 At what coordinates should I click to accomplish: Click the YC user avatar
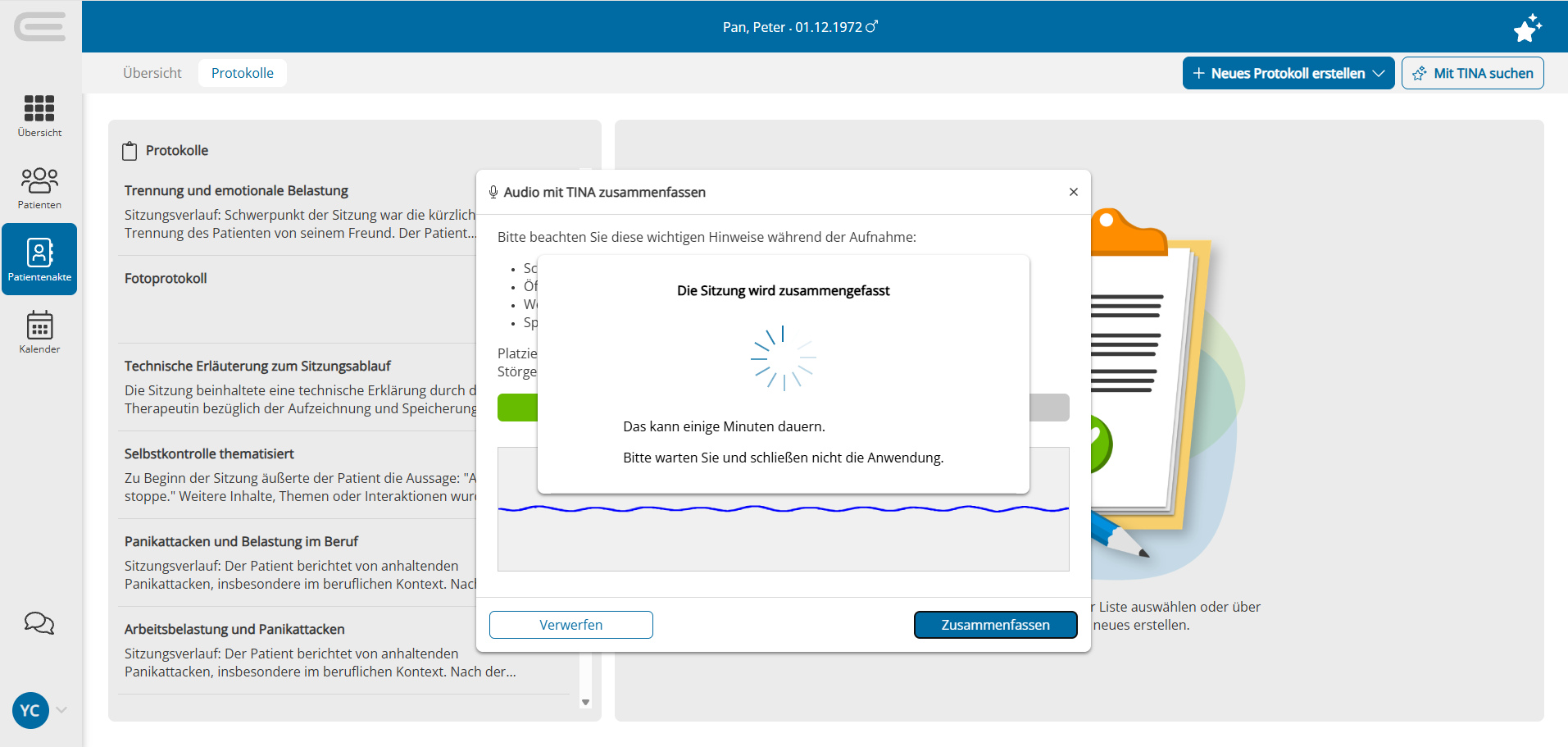click(x=30, y=710)
